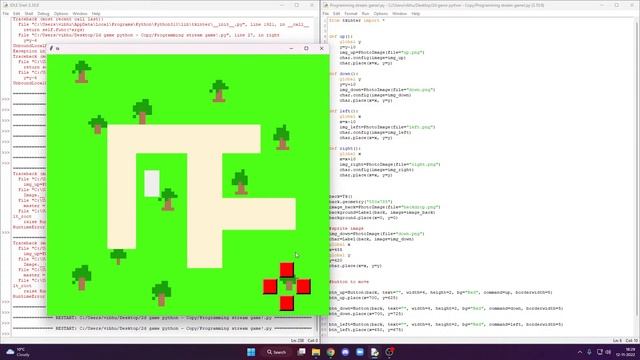Open File menu in IDLE Shell window

tap(6, 13)
